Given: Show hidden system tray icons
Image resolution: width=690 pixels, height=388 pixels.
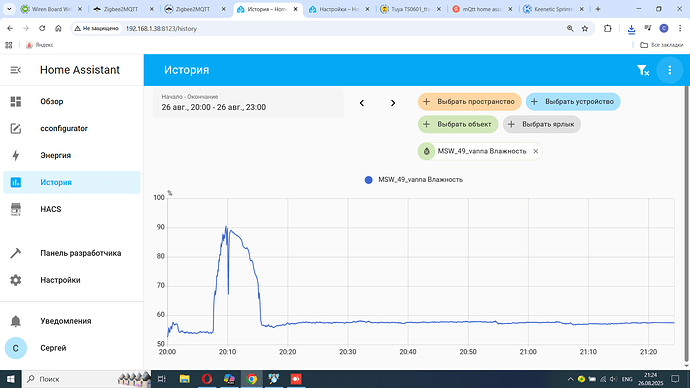Looking at the screenshot, I should 570,379.
